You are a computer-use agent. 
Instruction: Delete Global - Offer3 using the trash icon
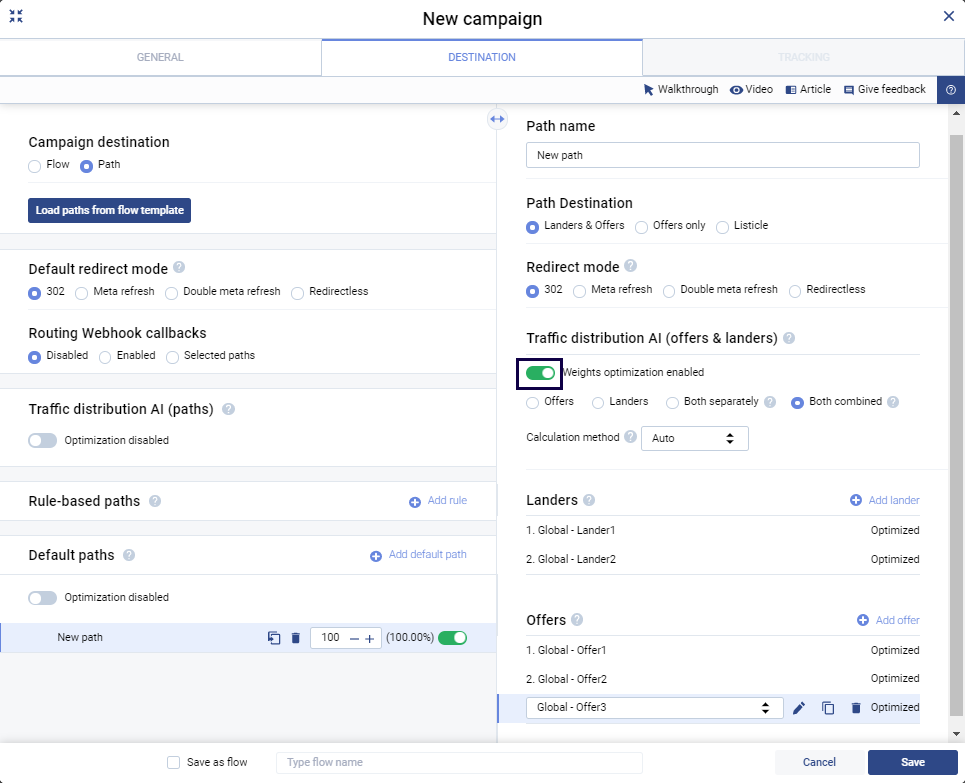pos(856,708)
